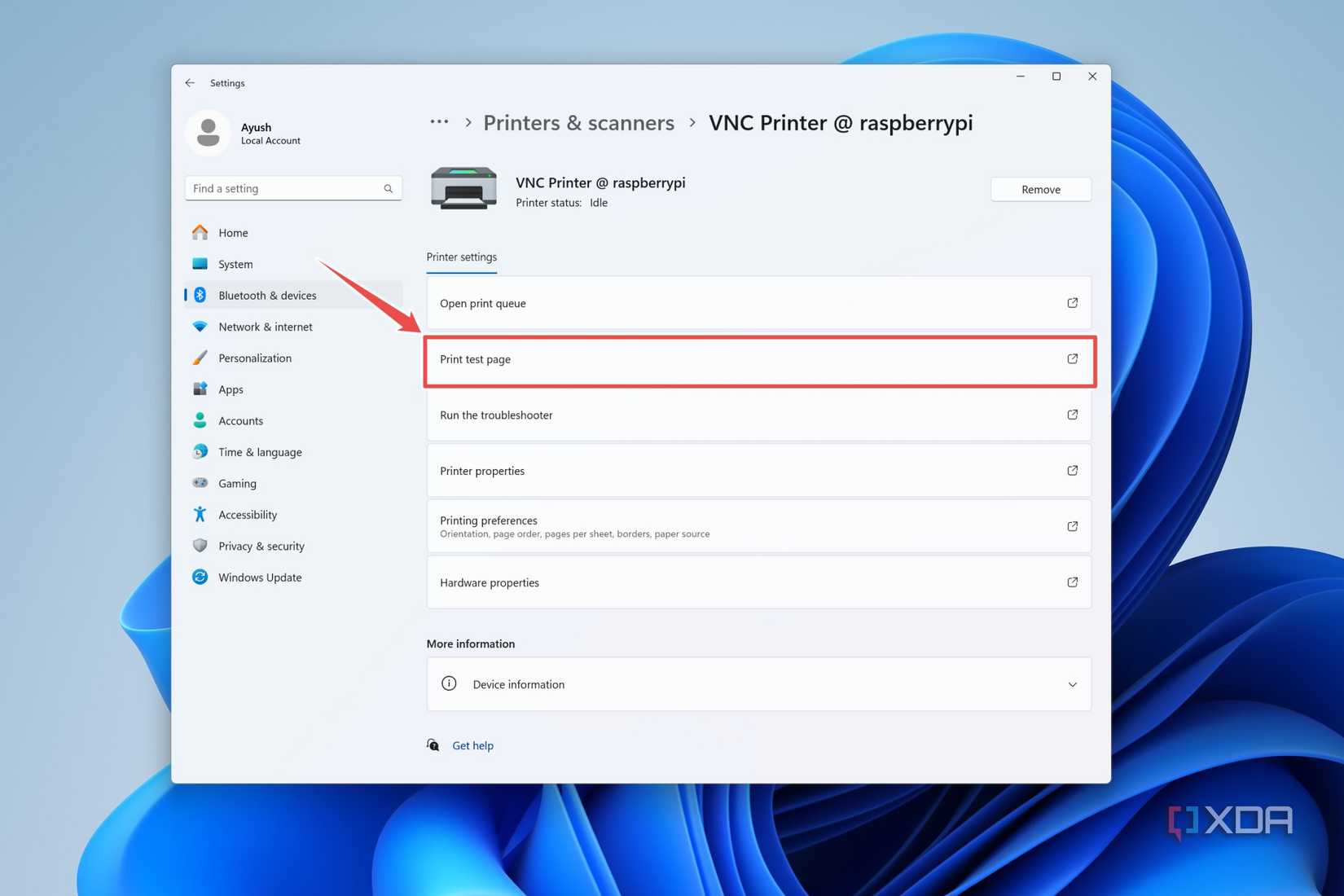Focus the Find a setting search box
Screen dimensions: 1344x896
[293, 188]
